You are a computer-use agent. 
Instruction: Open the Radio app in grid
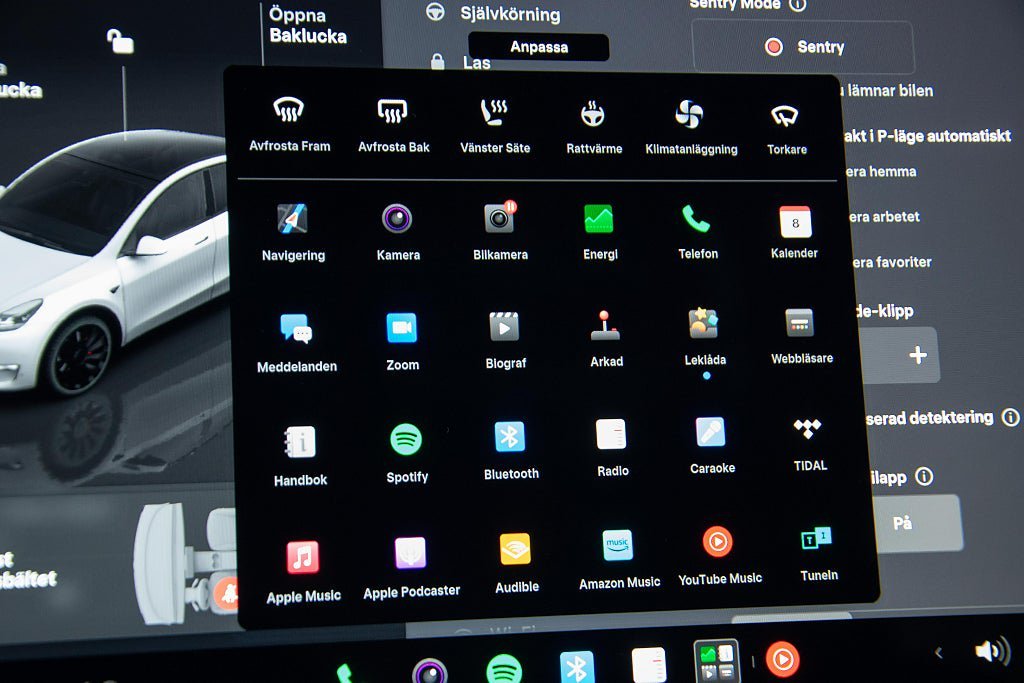click(x=612, y=448)
